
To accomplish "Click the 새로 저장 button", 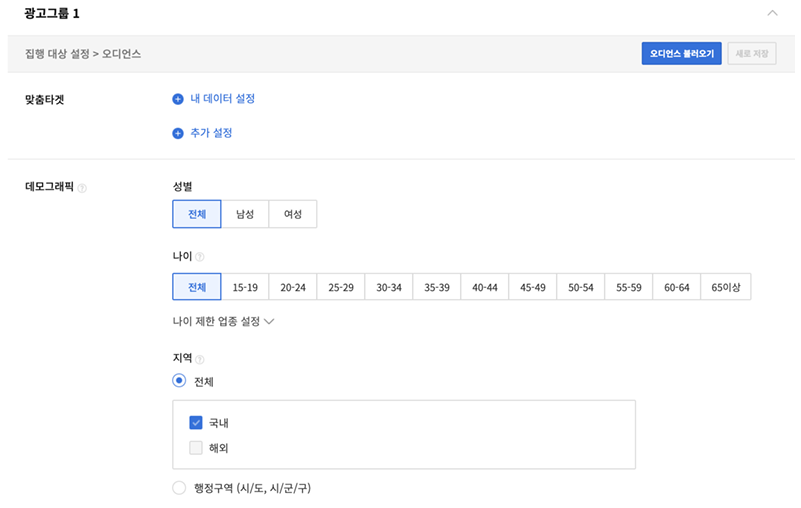I will pyautogui.click(x=751, y=53).
